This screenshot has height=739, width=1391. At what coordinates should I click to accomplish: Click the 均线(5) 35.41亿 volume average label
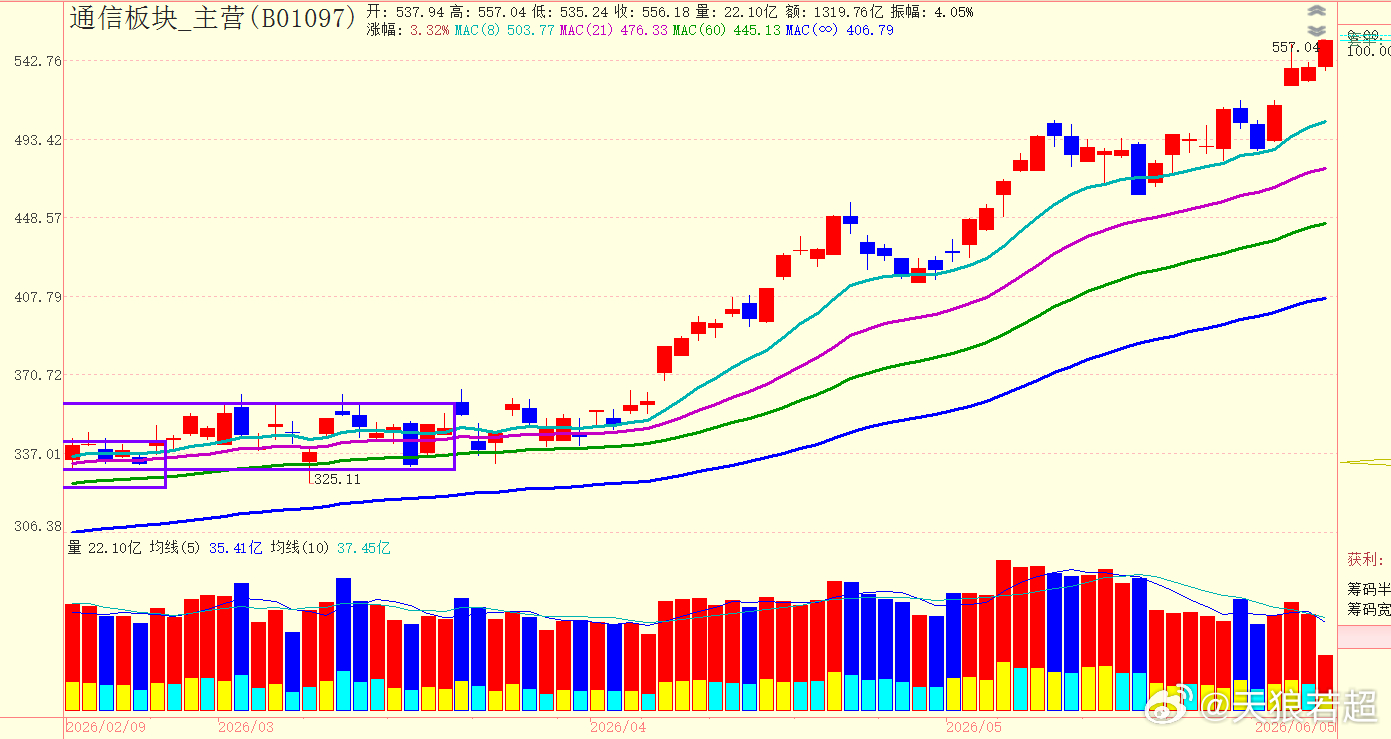pos(206,547)
